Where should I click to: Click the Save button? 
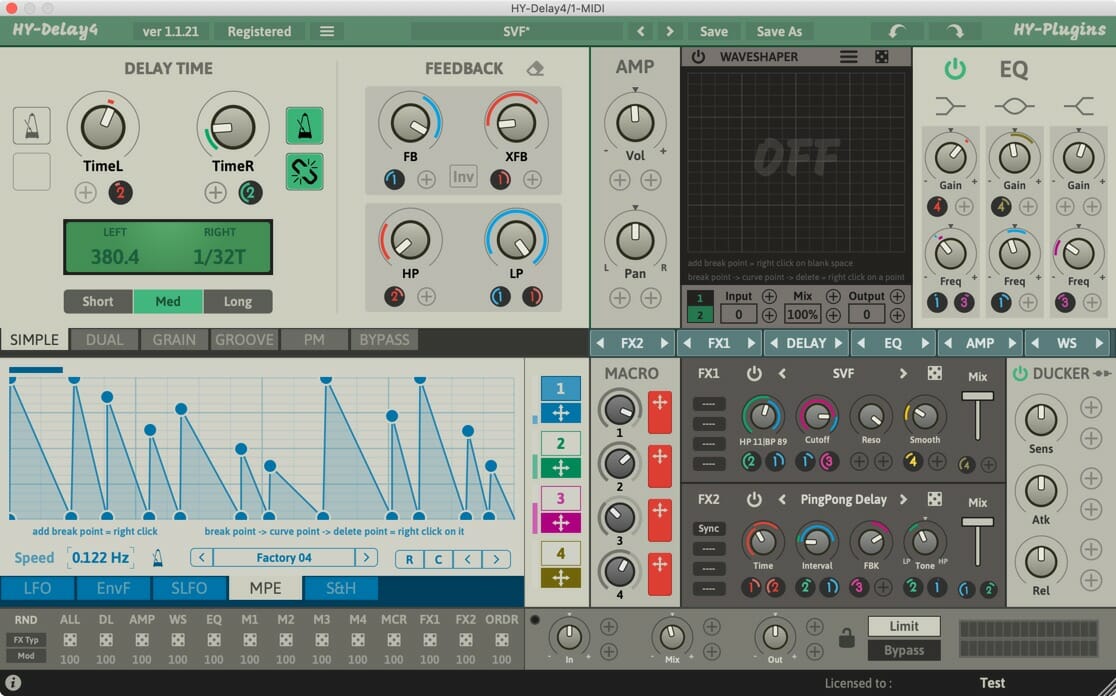(713, 31)
